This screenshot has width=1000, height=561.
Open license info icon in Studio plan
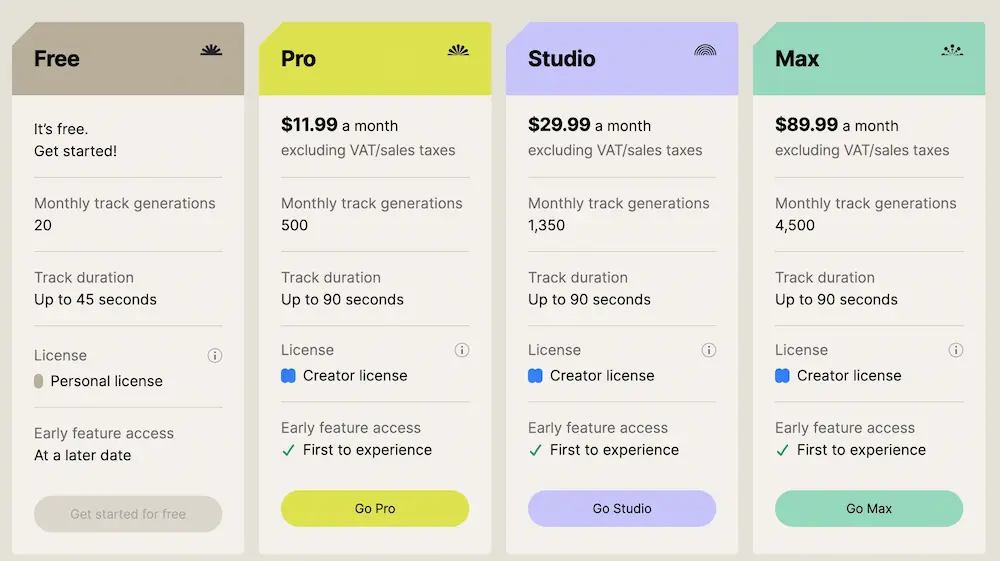pyautogui.click(x=709, y=350)
